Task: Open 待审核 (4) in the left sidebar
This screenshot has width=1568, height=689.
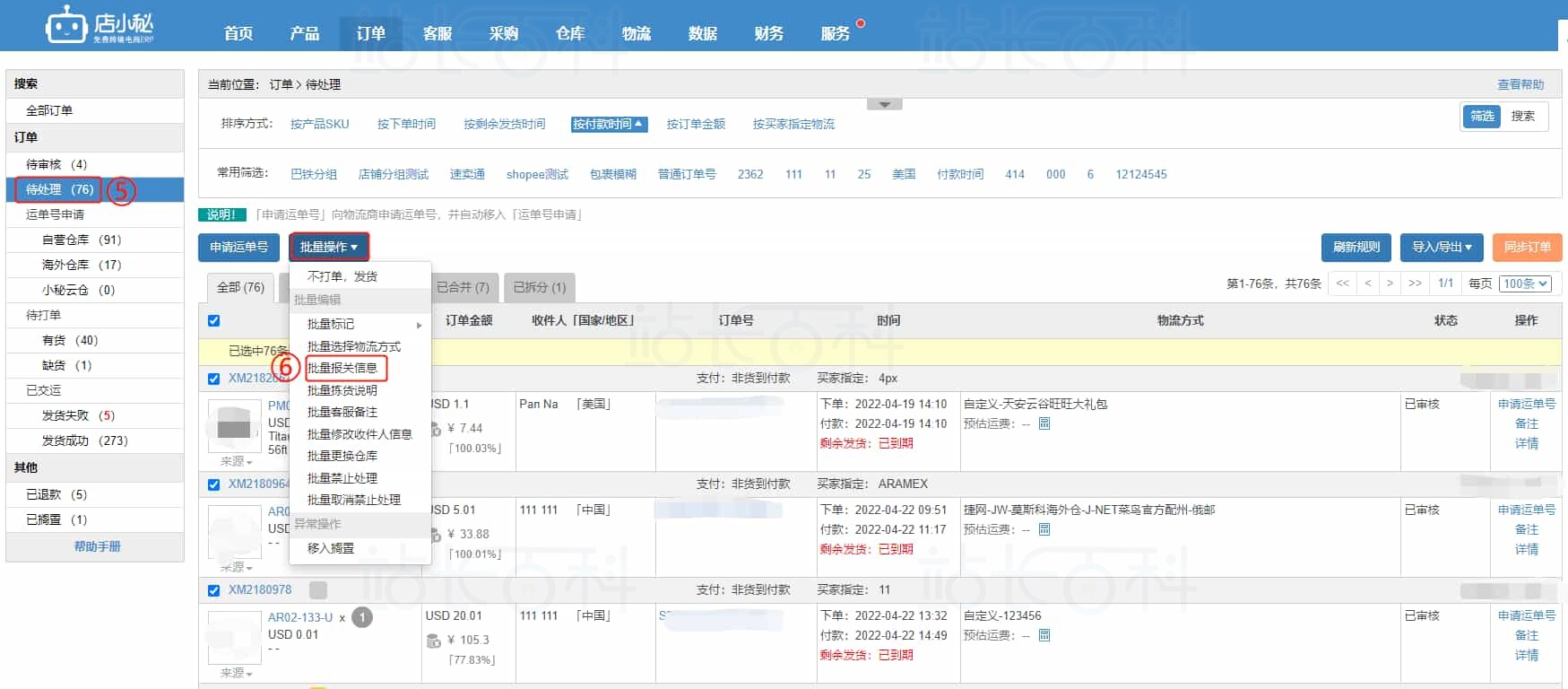Action: (x=56, y=164)
